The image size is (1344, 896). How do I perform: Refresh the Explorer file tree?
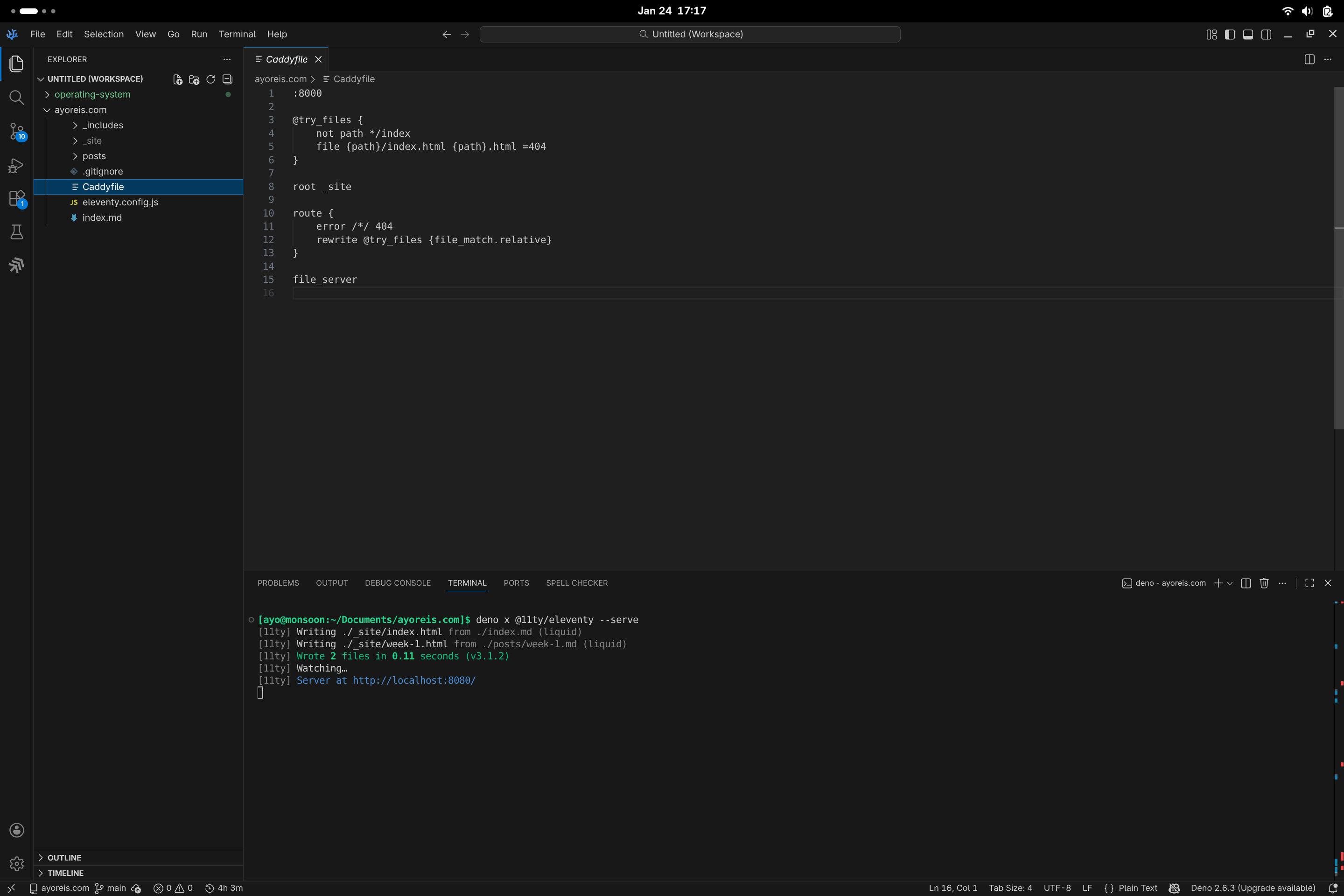(x=210, y=79)
